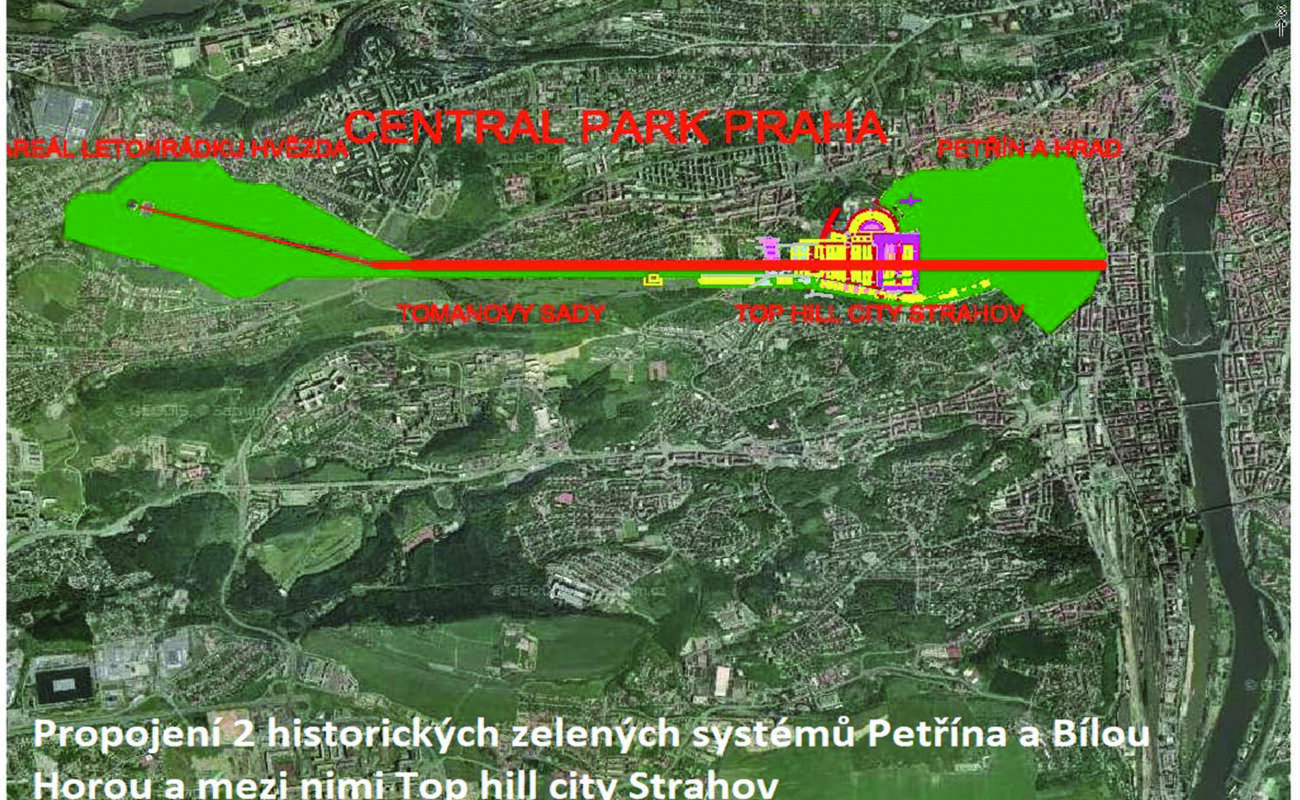The image size is (1300, 800).
Task: Click the thin diagonal red line toward Hvězda
Action: coord(250,234)
